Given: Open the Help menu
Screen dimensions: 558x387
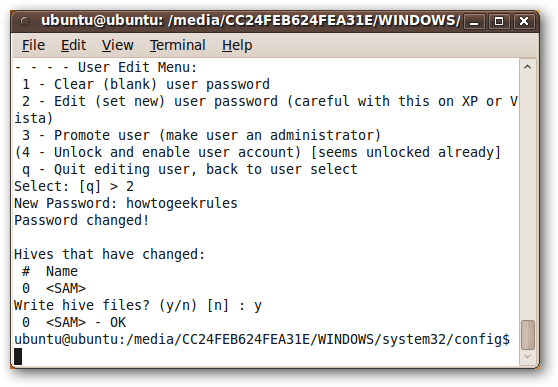Looking at the screenshot, I should [x=237, y=46].
